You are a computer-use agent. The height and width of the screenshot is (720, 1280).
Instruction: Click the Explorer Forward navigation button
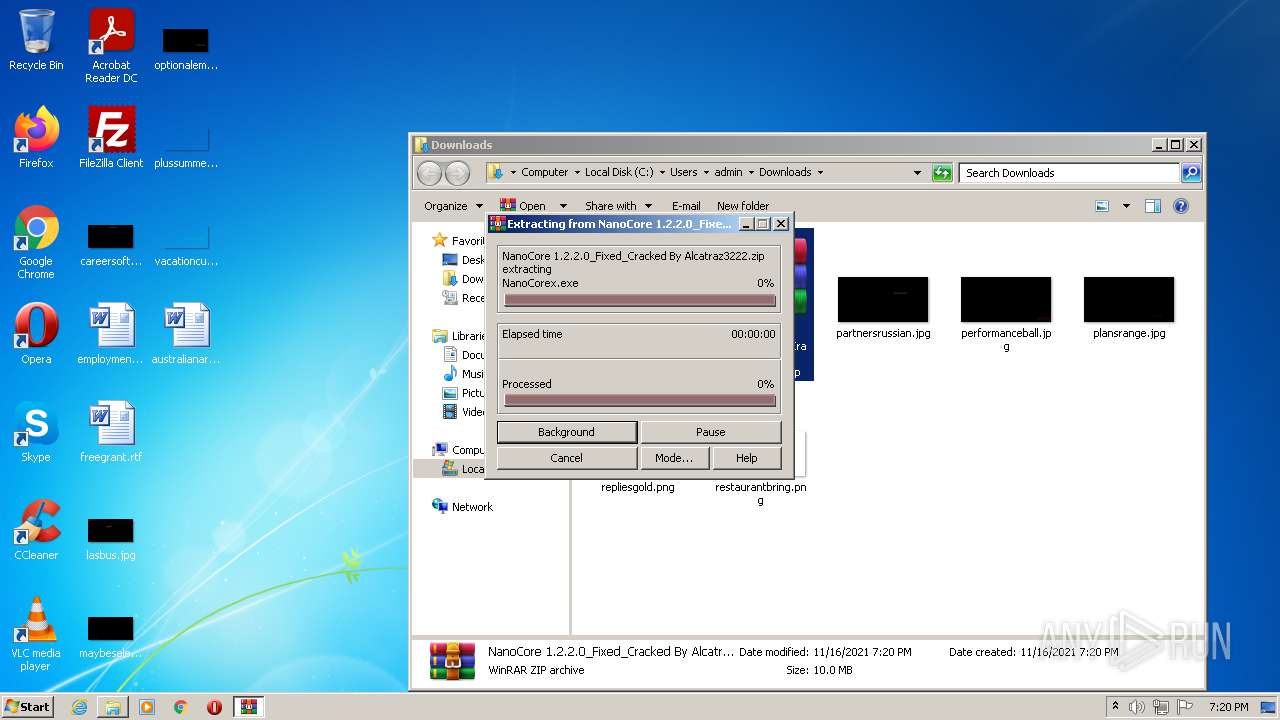pos(457,173)
